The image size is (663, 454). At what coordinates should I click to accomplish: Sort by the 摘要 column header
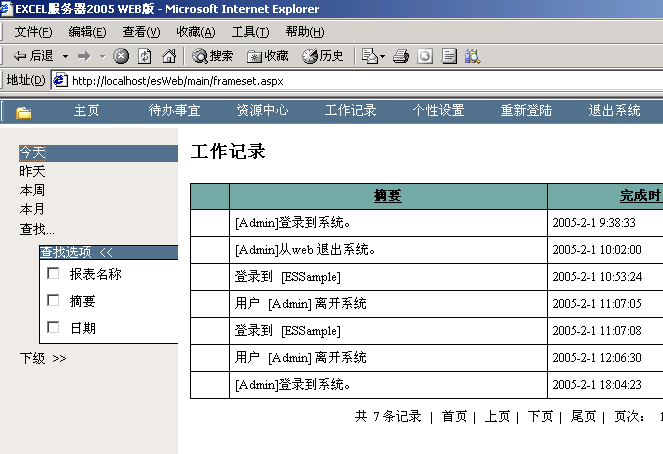(x=388, y=196)
